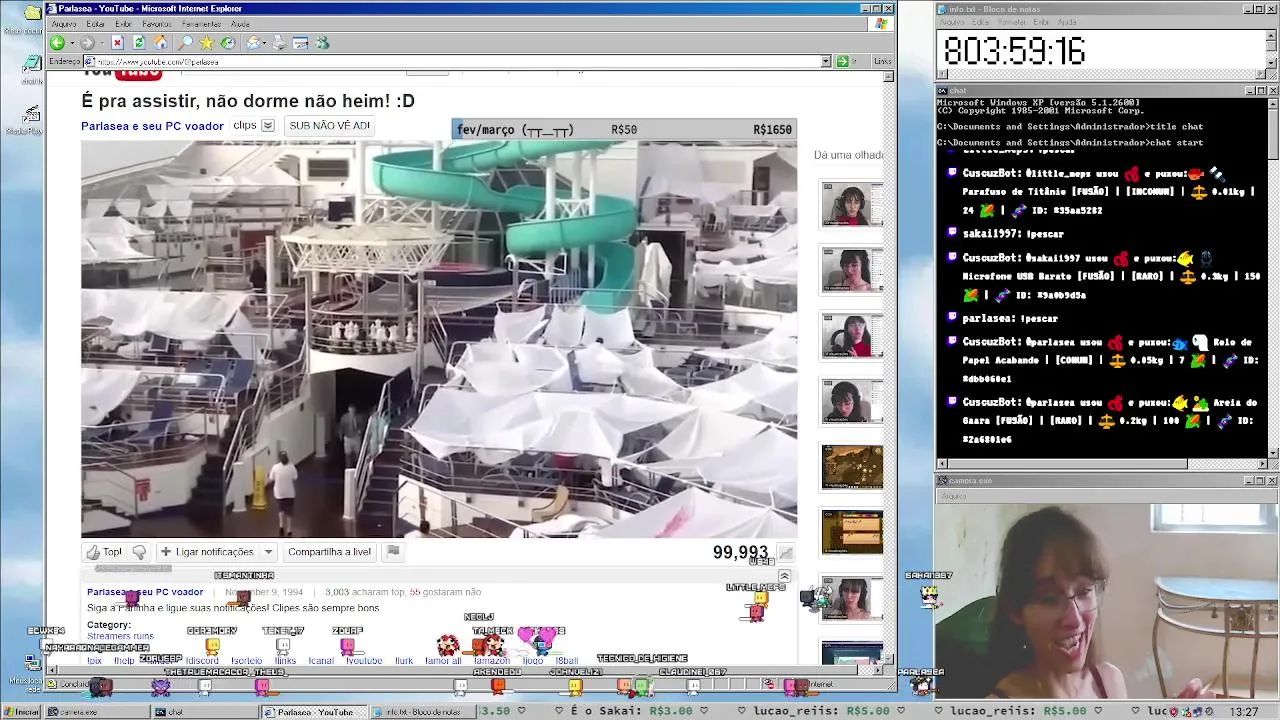1280x720 pixels.
Task: Click the thumbs-up Top! button
Action: (104, 552)
